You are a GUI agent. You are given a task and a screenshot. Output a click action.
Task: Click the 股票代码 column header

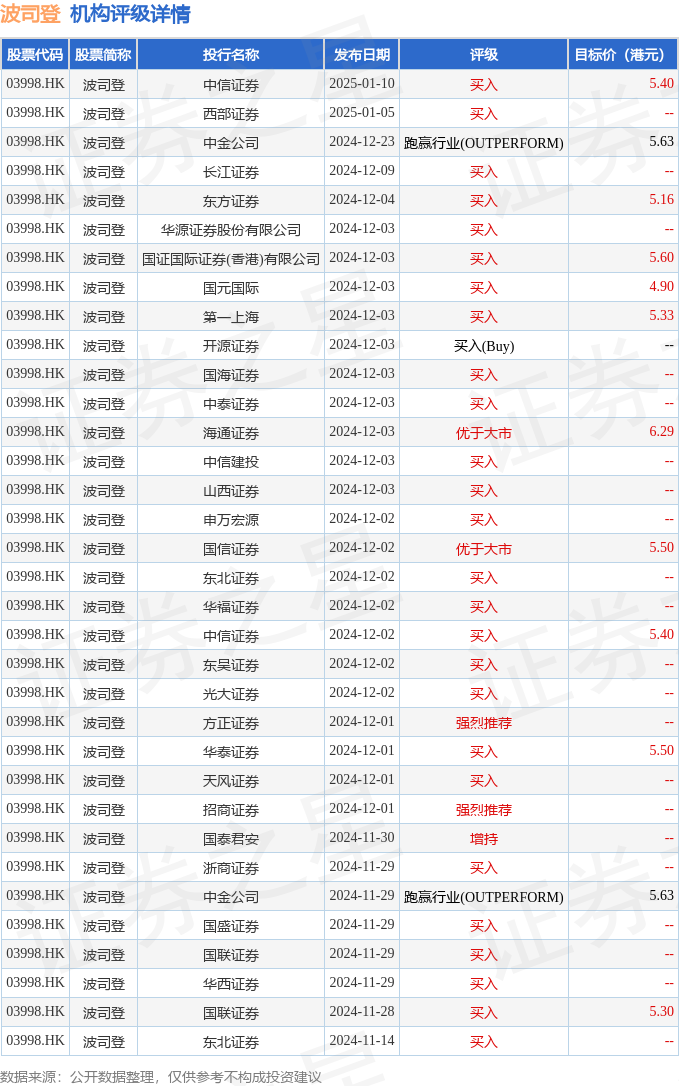tap(35, 55)
